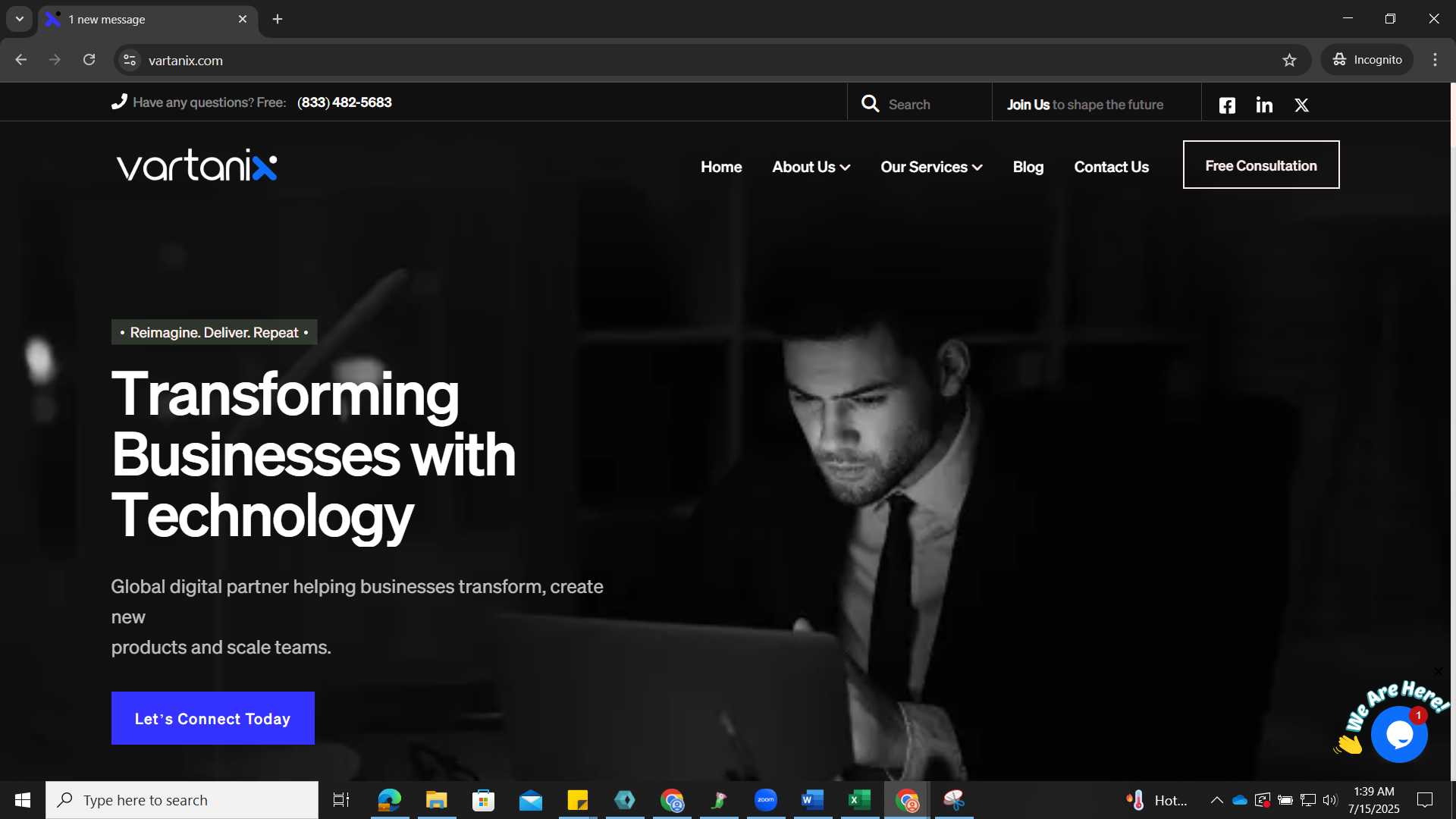
Task: Click the 'Have any questions? Free:' text
Action: click(x=209, y=102)
